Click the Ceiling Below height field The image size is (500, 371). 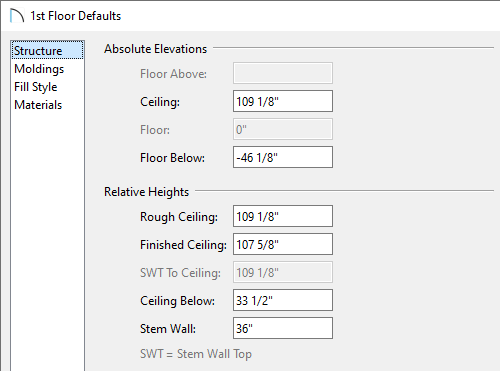(283, 300)
